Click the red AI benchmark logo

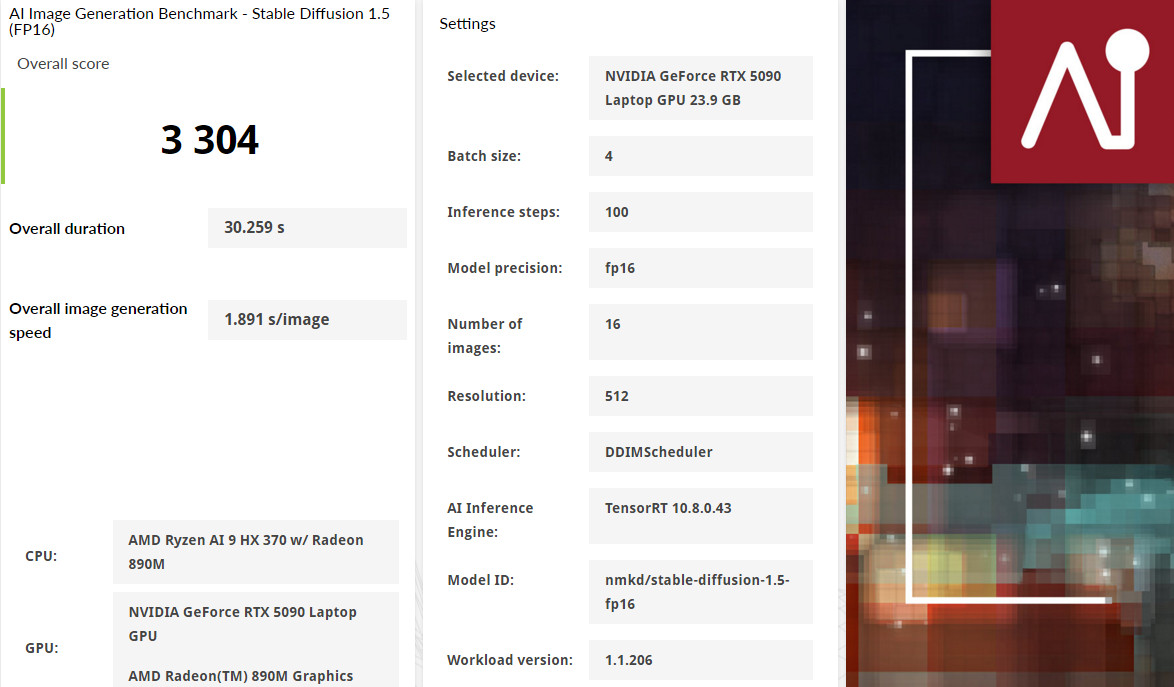1082,91
